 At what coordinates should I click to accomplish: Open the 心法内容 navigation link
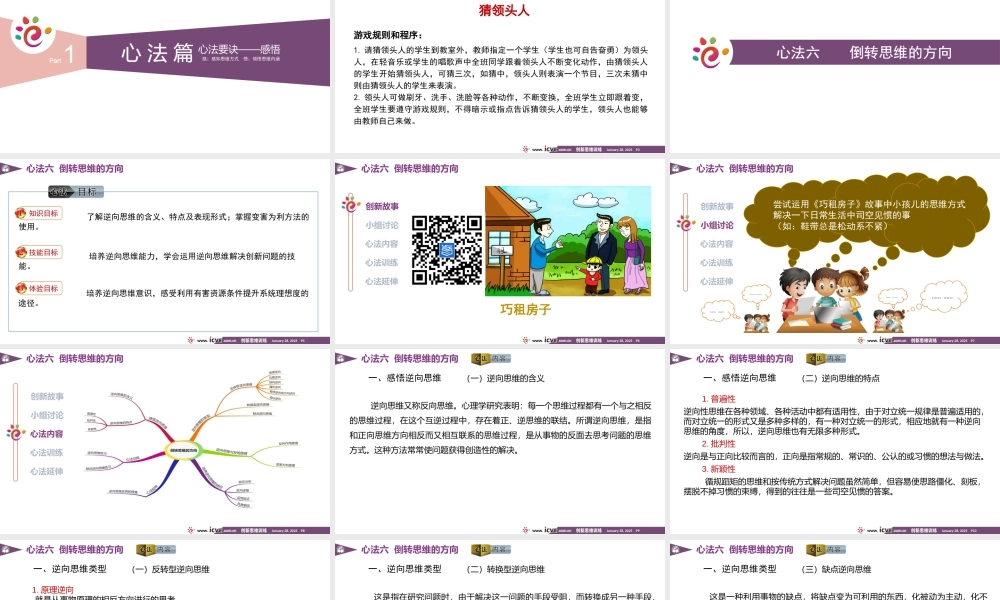pyautogui.click(x=383, y=244)
